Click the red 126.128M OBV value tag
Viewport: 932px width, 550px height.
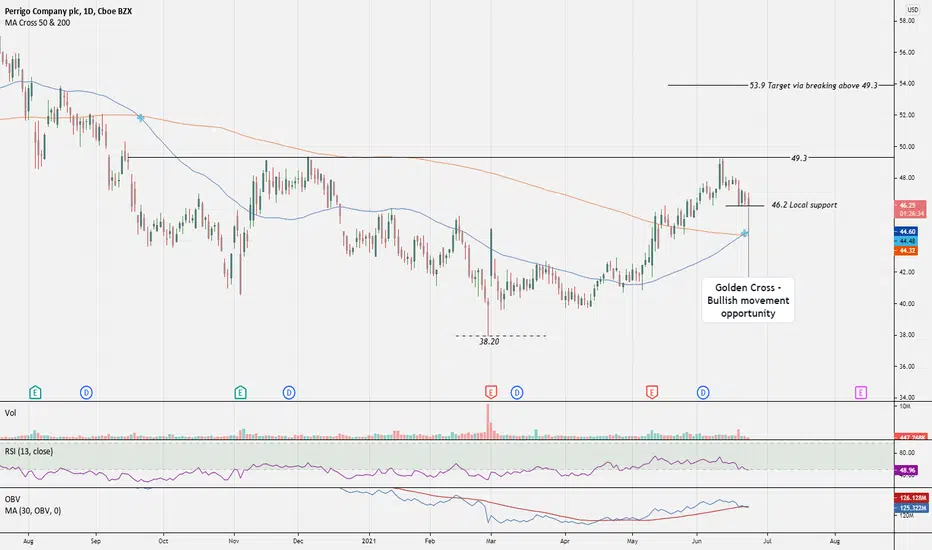pyautogui.click(x=910, y=498)
